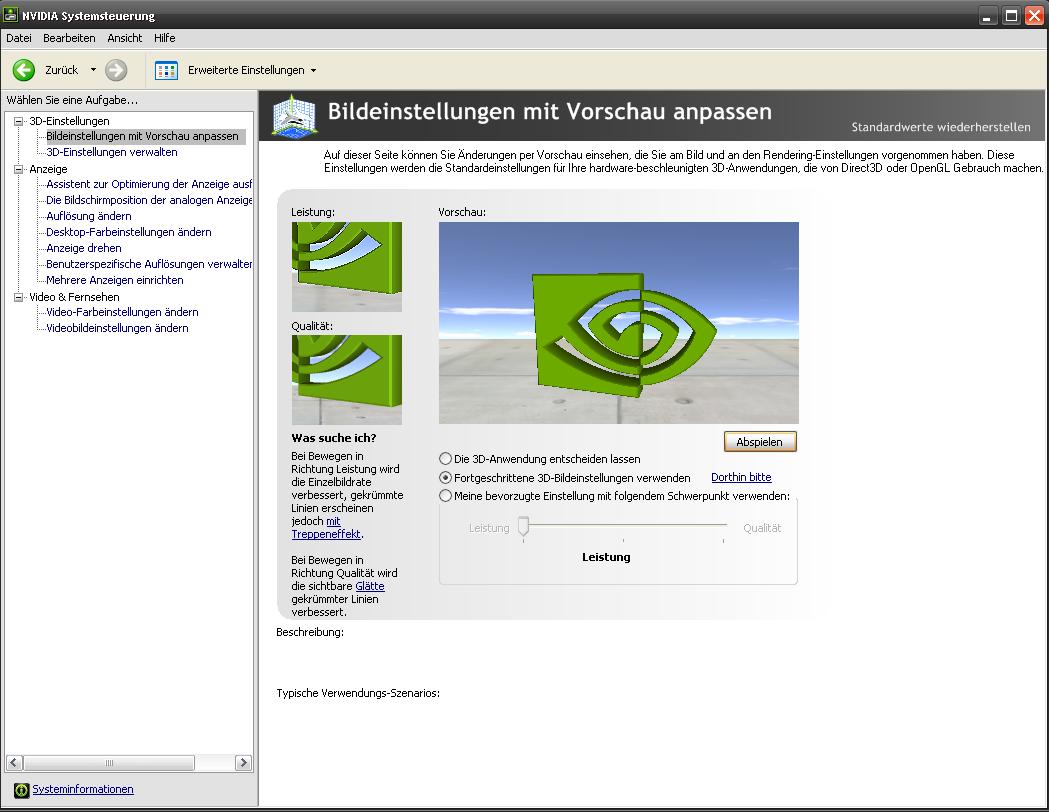
Task: Maximize the NVIDIA Systemsteuerung window
Action: coord(1011,15)
